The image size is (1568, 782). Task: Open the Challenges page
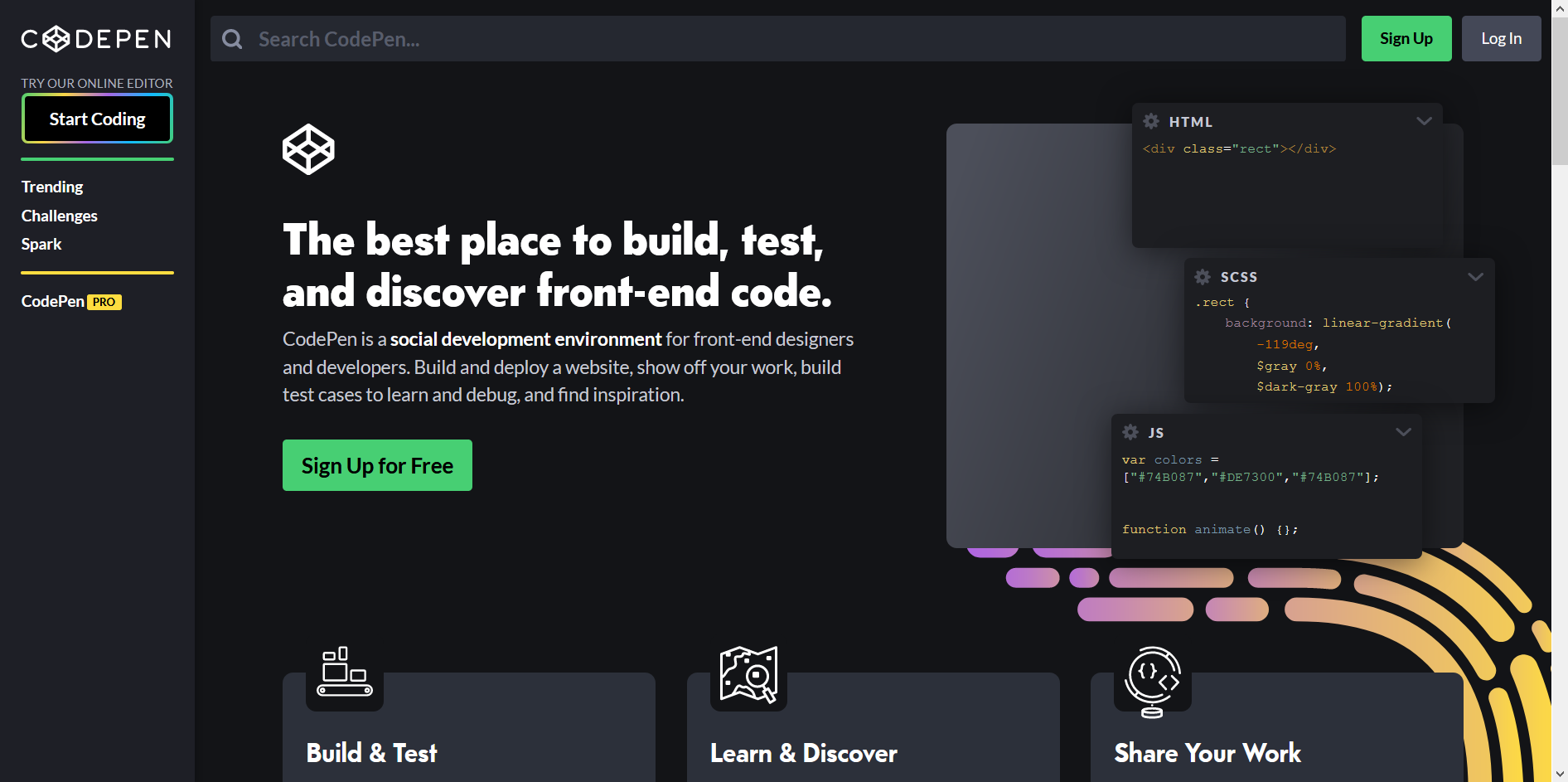click(59, 216)
